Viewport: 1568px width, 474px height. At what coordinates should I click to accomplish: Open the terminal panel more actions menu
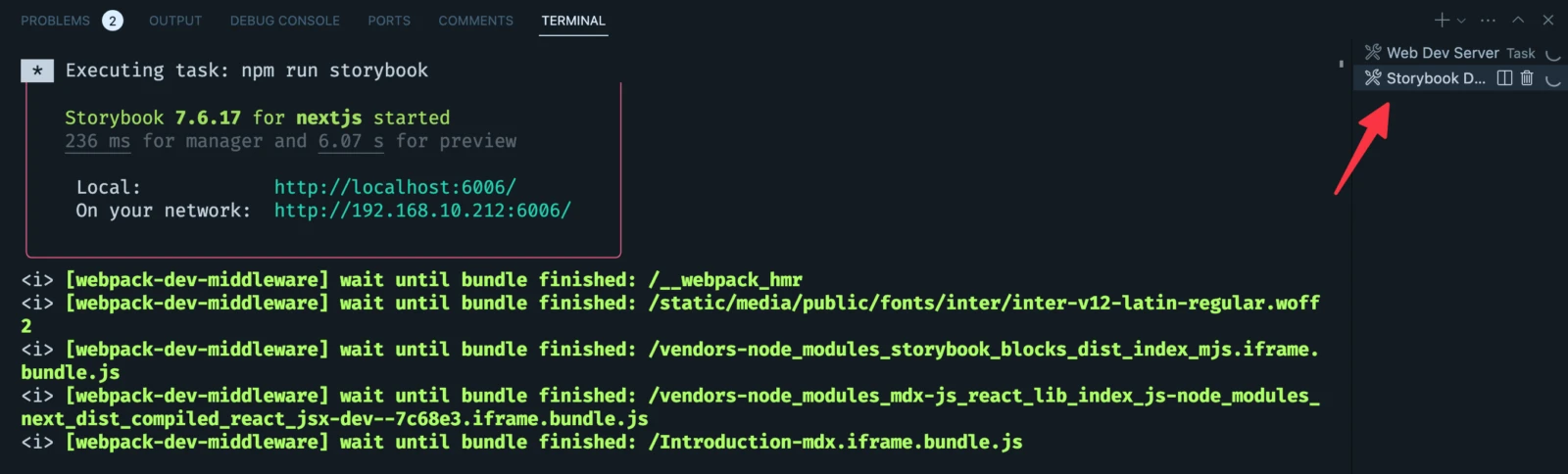pyautogui.click(x=1488, y=21)
